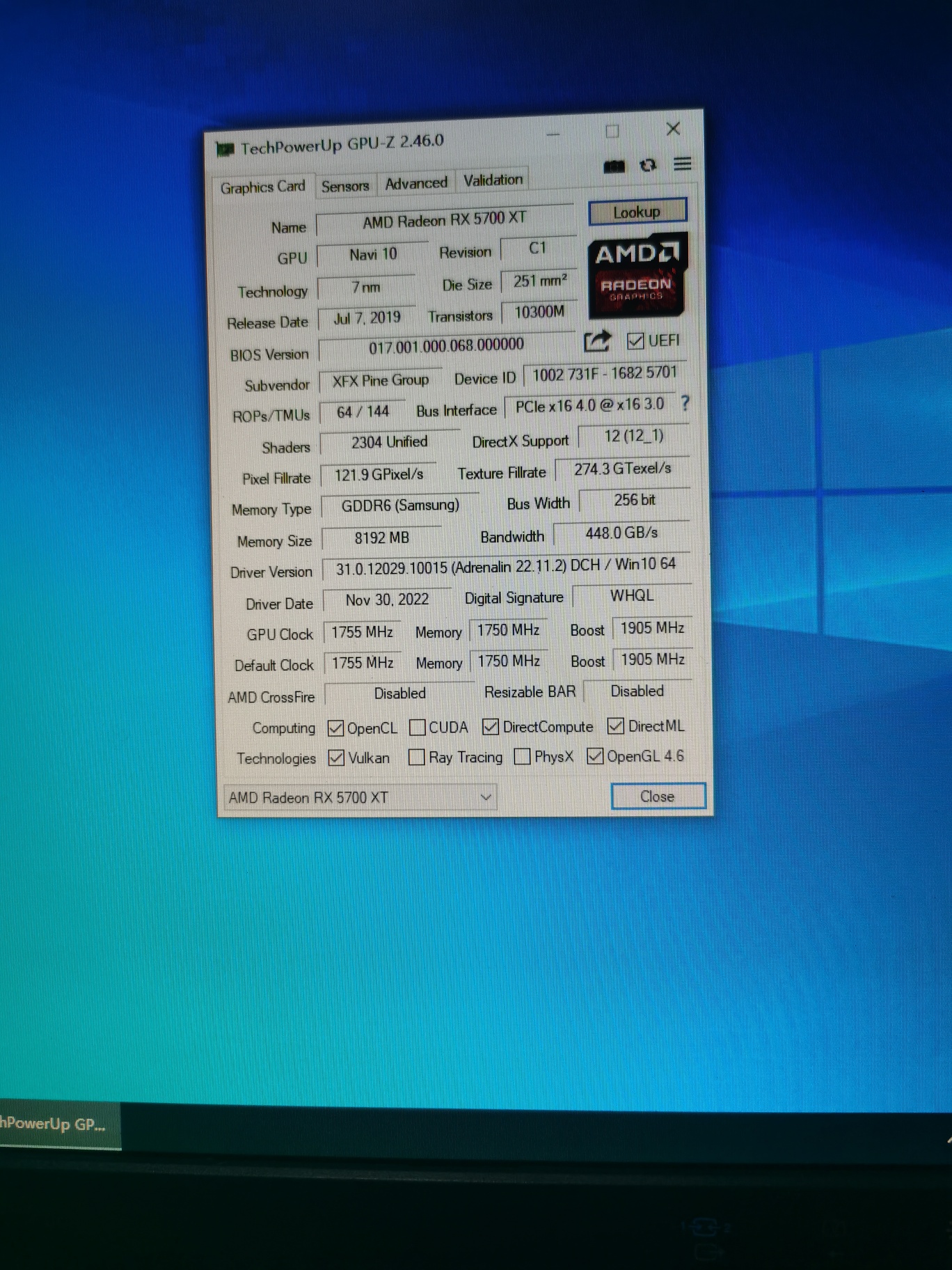This screenshot has width=952, height=1270.
Task: Toggle the UEFI checkbox
Action: pos(635,340)
